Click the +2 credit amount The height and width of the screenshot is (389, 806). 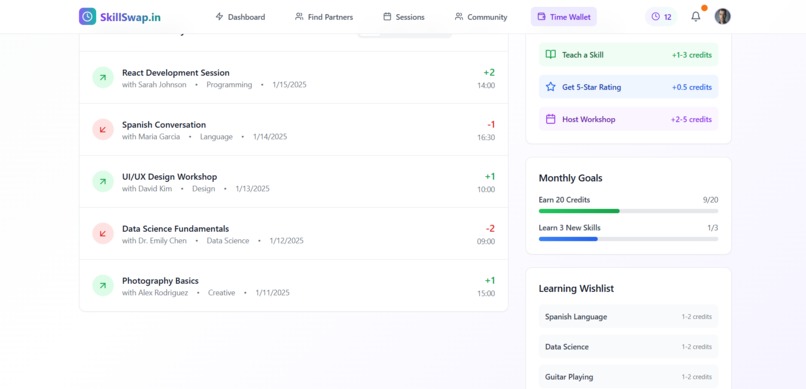(x=489, y=72)
